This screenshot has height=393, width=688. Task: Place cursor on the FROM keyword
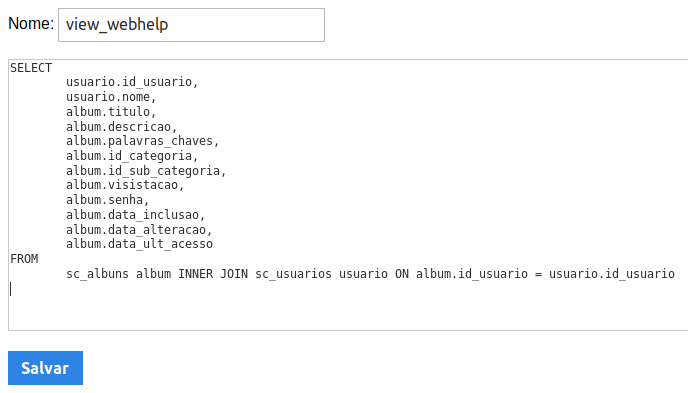pyautogui.click(x=24, y=259)
